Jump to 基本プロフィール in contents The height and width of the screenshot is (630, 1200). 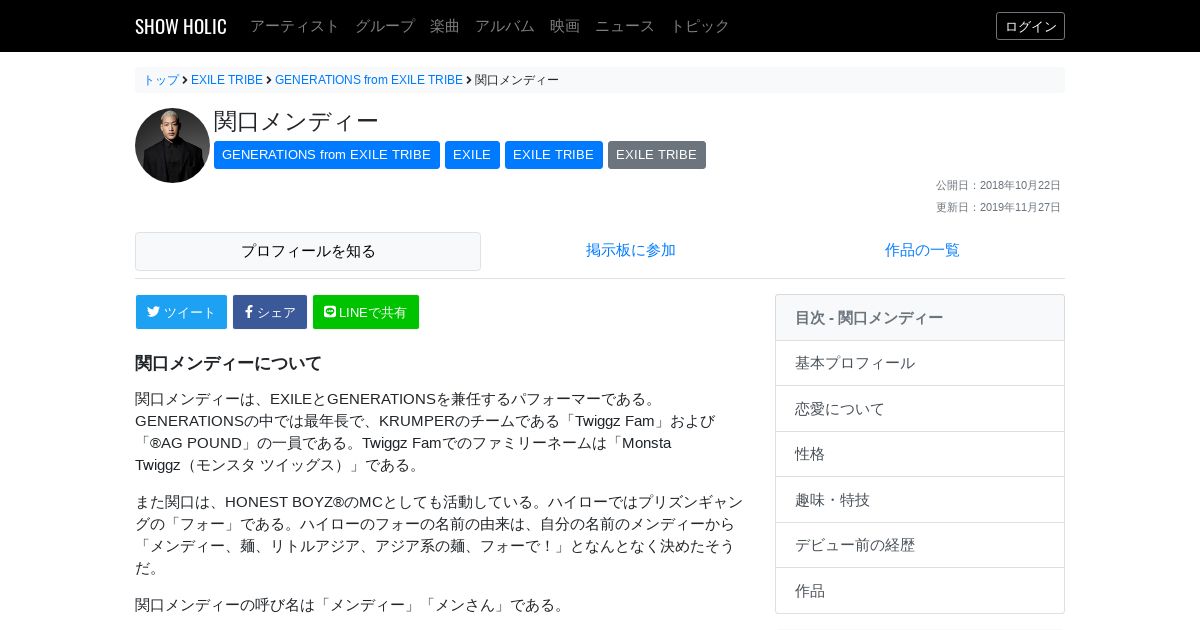tap(920, 363)
